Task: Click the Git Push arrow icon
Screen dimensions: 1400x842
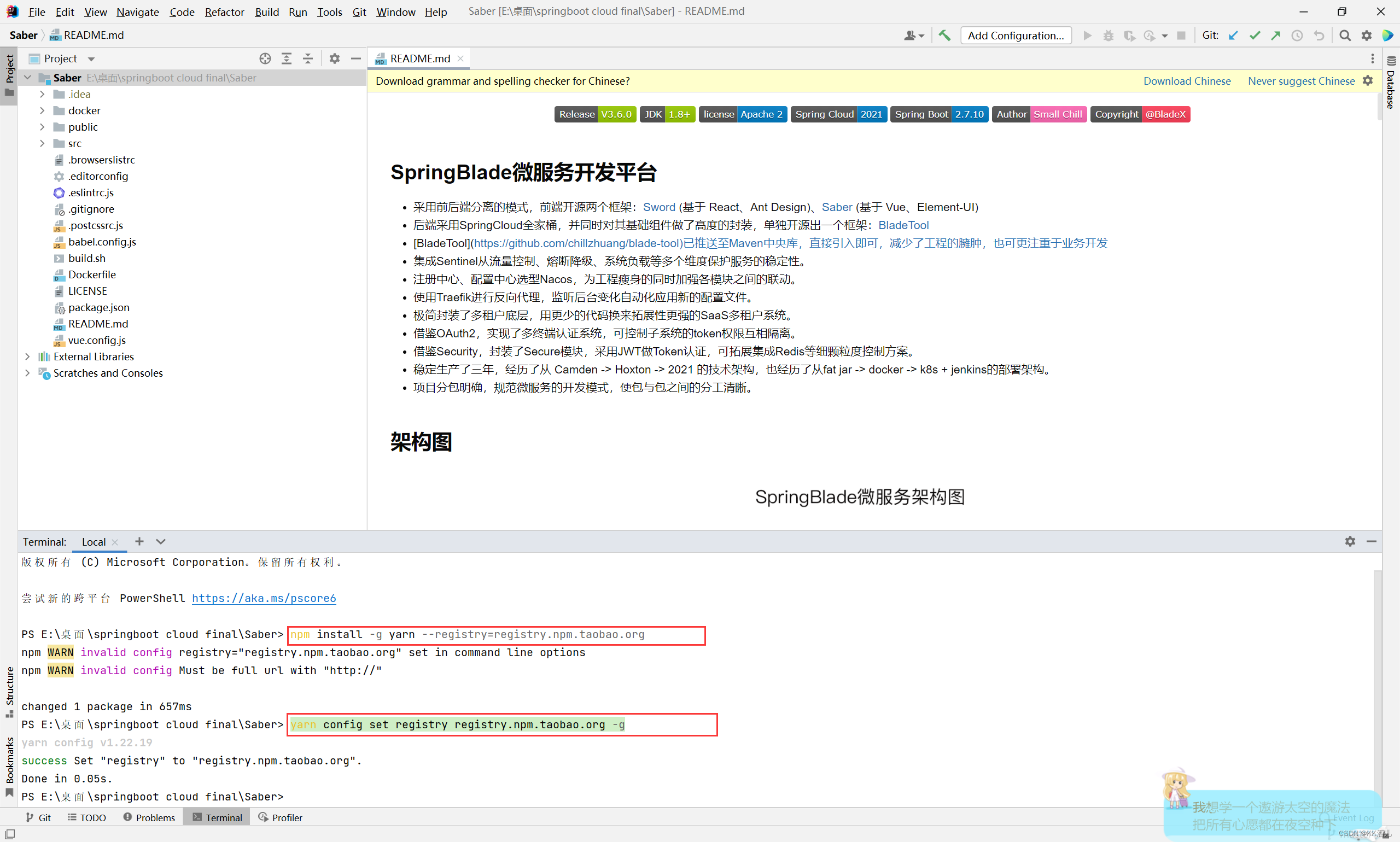Action: [x=1276, y=35]
